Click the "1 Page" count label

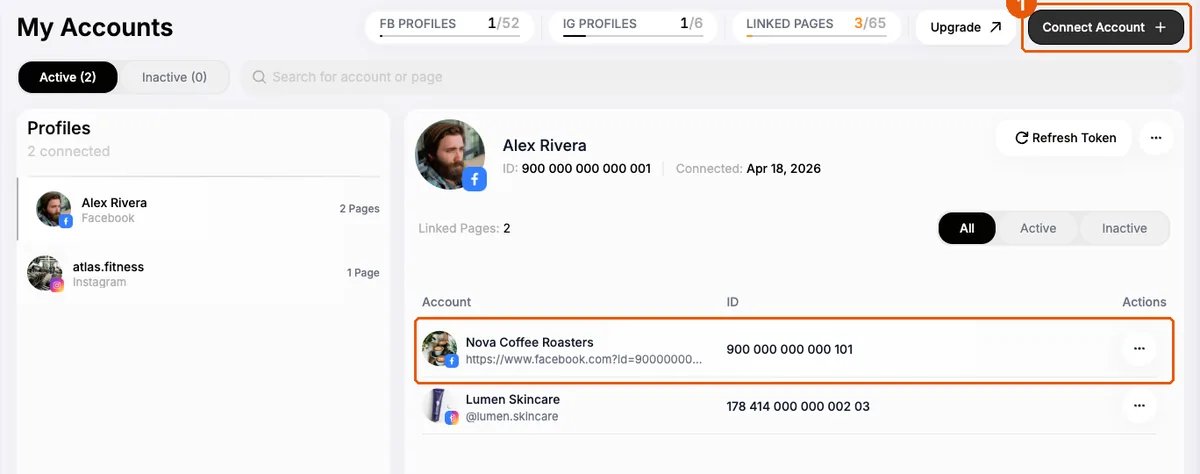point(363,273)
